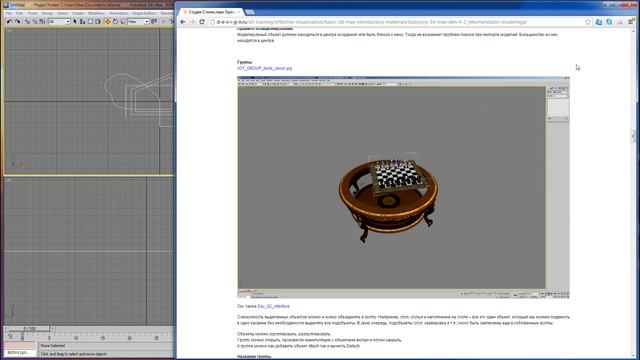Screen dimensions: 640x360
Task: Click the 'None Selected' status text
Action: coord(53,346)
